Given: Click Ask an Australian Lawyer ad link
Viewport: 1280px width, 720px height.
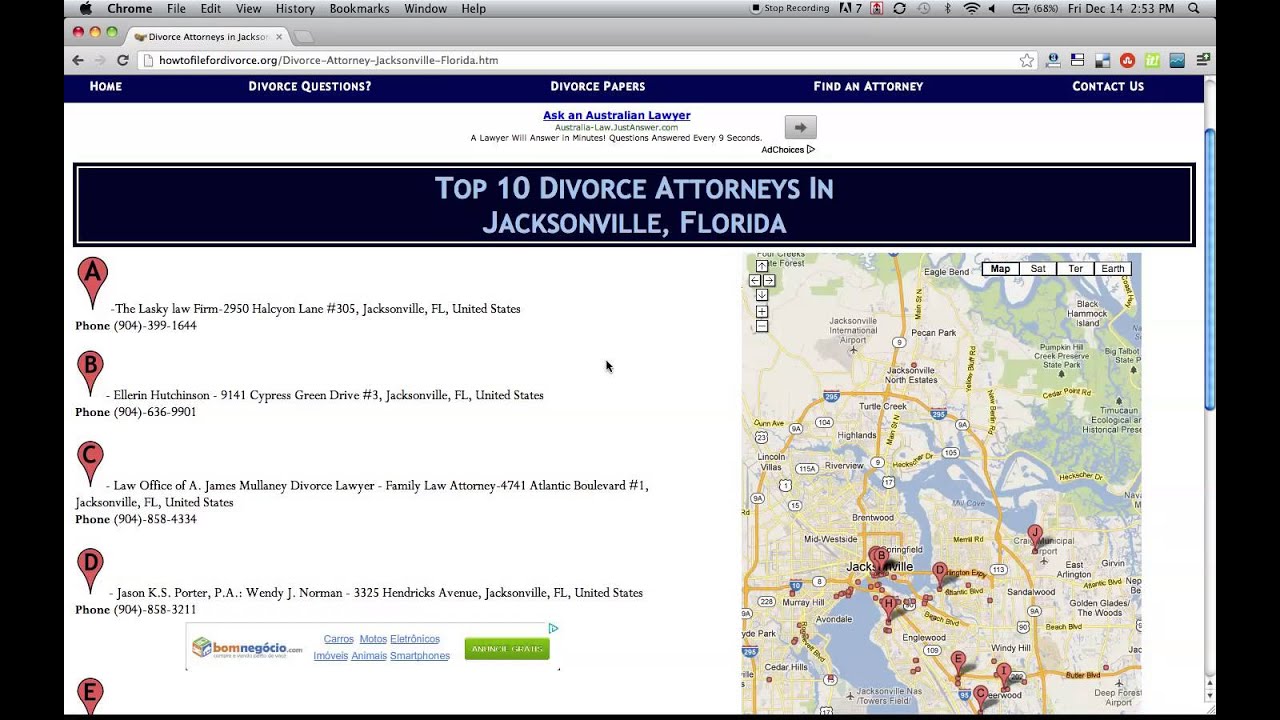Looking at the screenshot, I should coord(616,115).
